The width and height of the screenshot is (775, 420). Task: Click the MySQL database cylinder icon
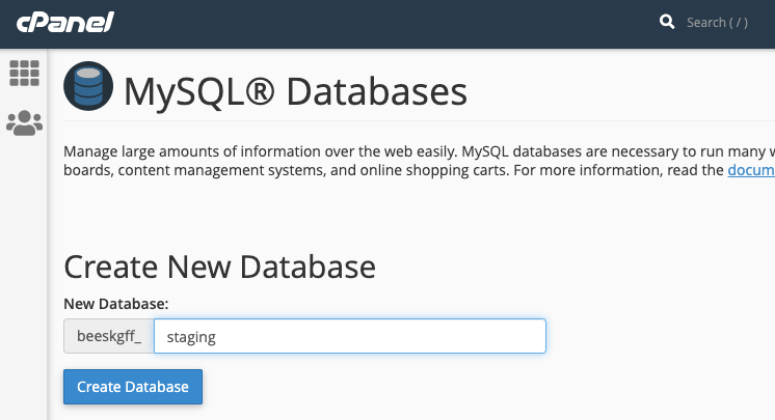(88, 86)
